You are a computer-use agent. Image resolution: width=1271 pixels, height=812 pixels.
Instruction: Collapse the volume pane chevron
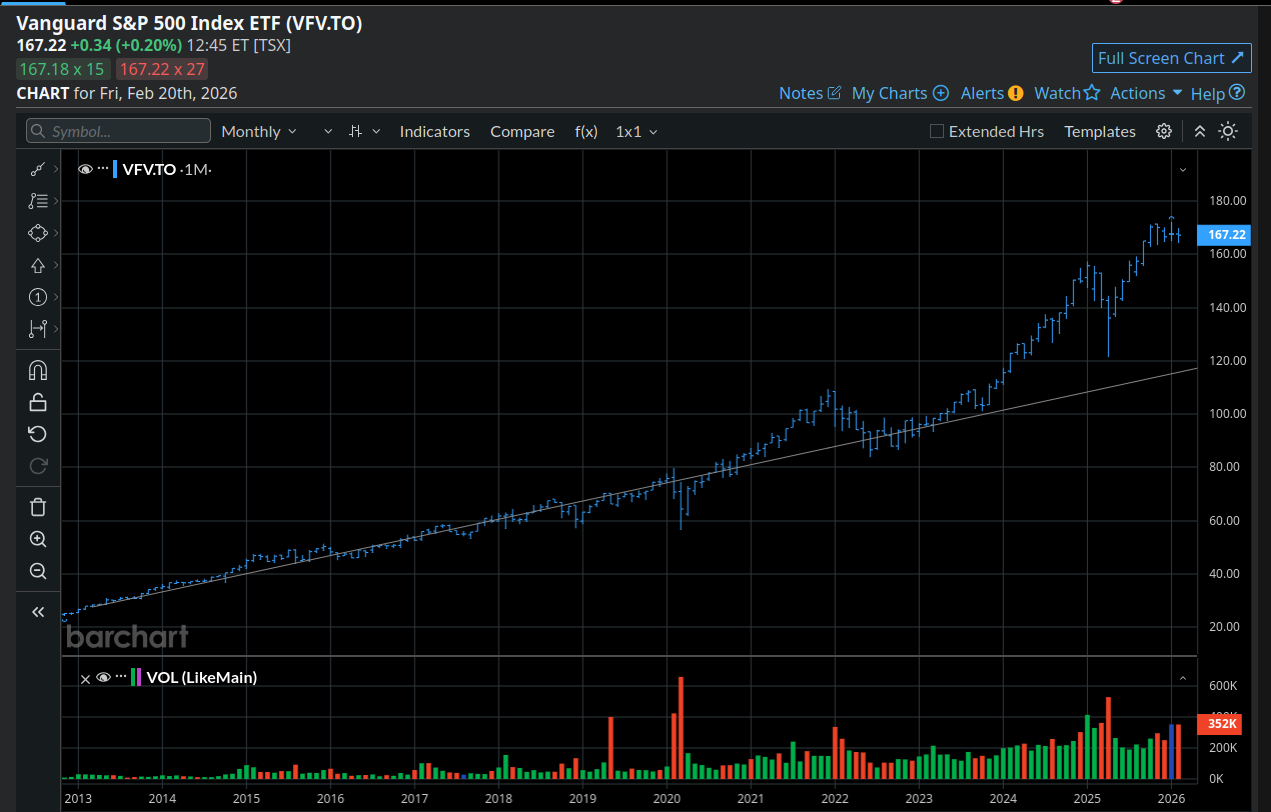point(1183,678)
